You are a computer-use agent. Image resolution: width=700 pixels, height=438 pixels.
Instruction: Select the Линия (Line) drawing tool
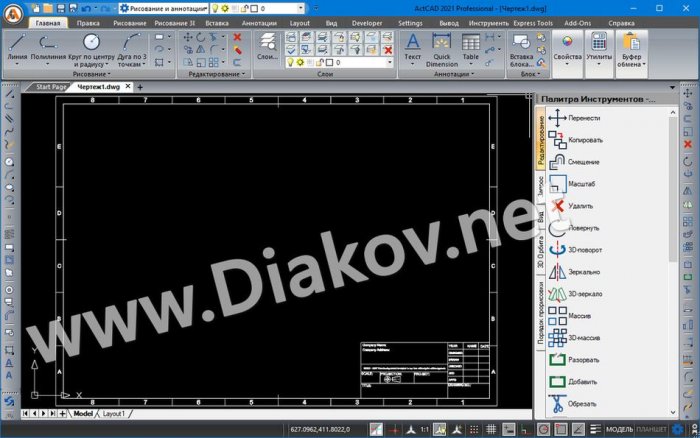(x=16, y=45)
